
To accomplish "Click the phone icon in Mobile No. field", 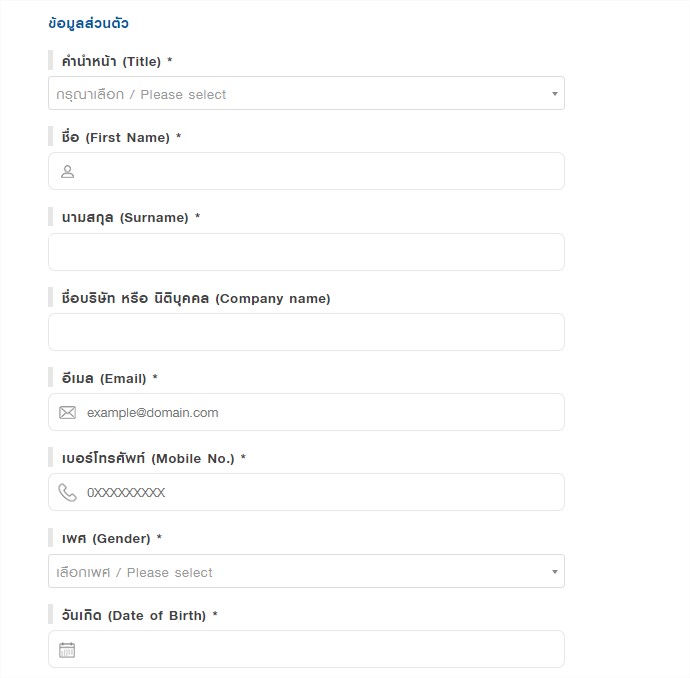I will 67,492.
